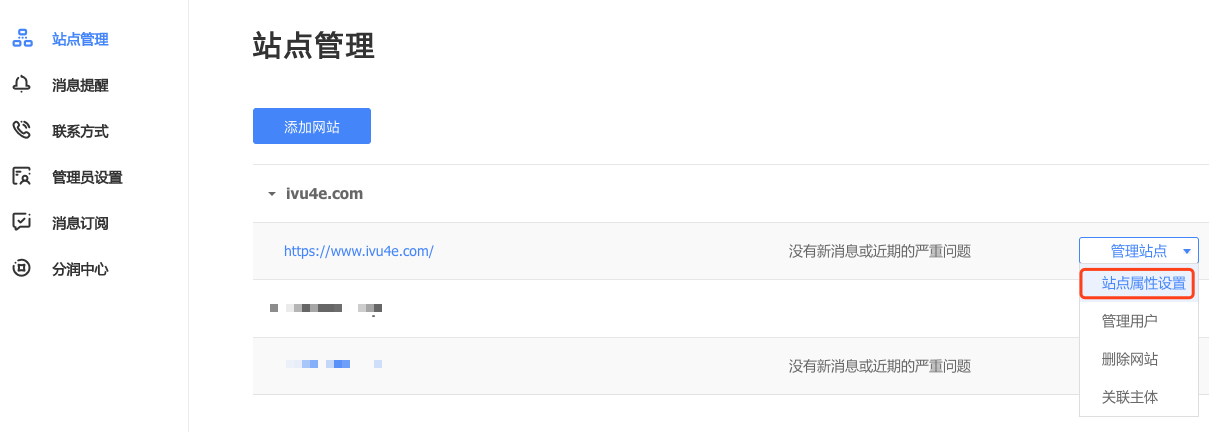
Task: Click the bell icon for message reminders
Action: pos(21,85)
